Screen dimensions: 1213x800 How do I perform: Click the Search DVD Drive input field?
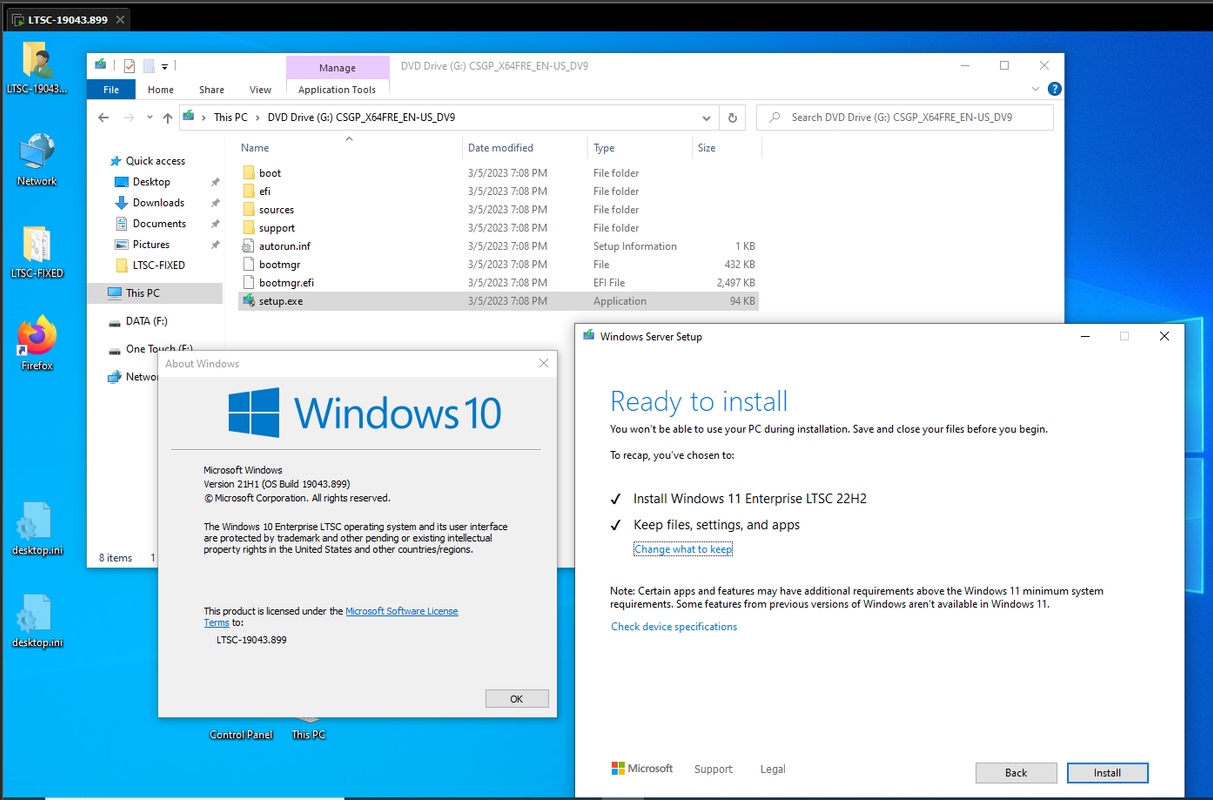pos(905,117)
